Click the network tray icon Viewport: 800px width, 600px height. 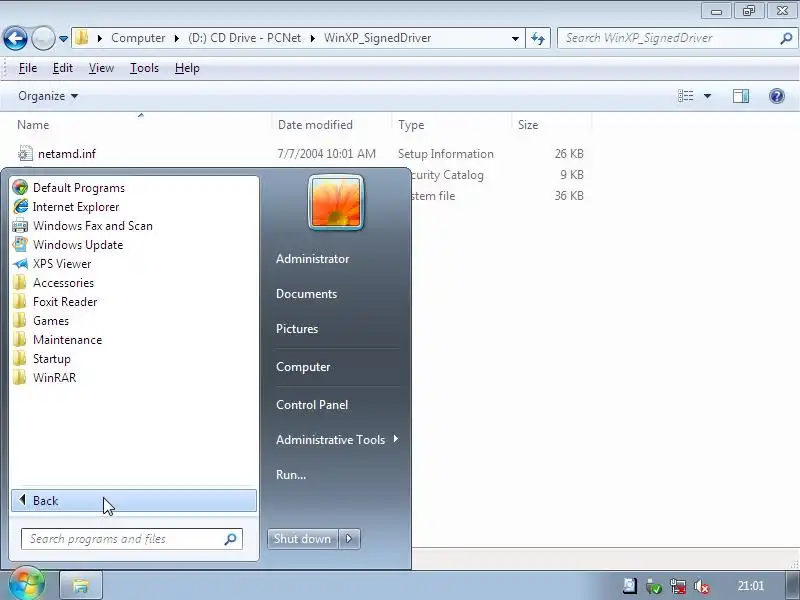click(678, 586)
